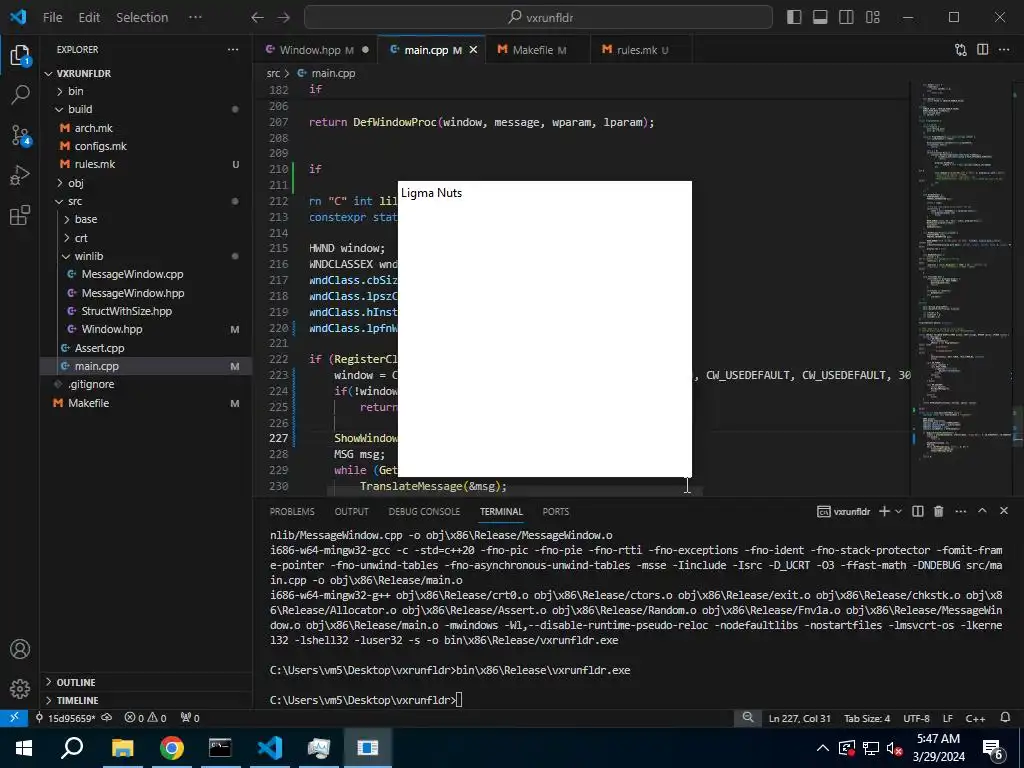Toggle secondary side bar layout icon
The image size is (1024, 768).
pos(846,18)
